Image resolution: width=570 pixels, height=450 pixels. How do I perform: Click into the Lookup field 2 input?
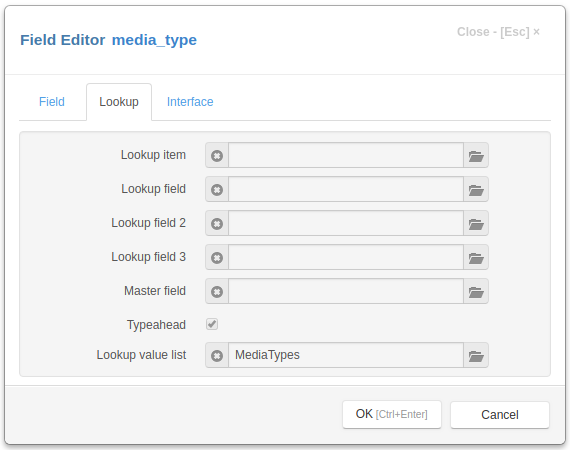346,224
